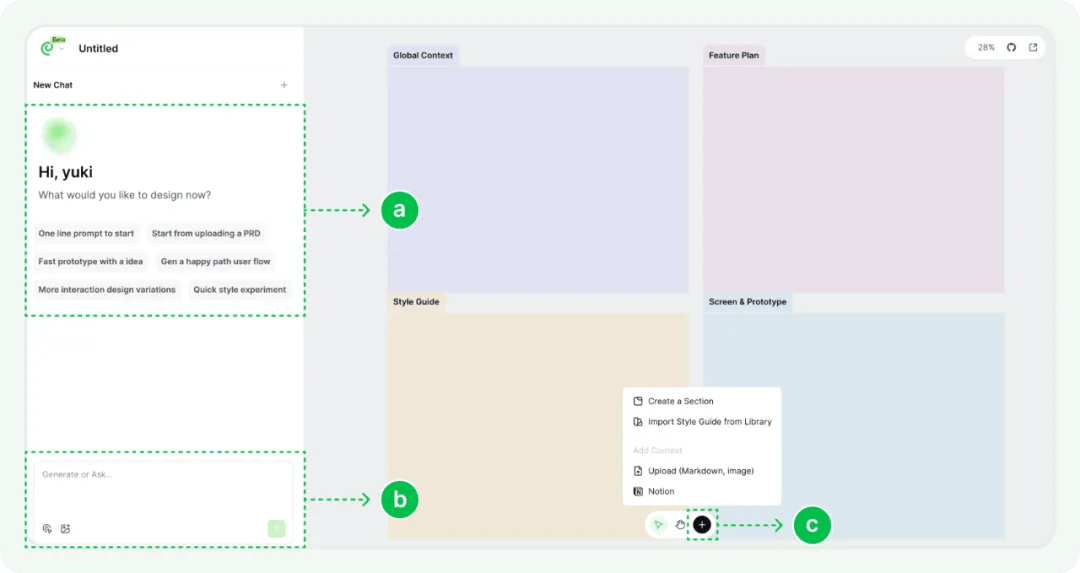The image size is (1080, 573).
Task: Open the 28% zoom level control
Action: 986,48
